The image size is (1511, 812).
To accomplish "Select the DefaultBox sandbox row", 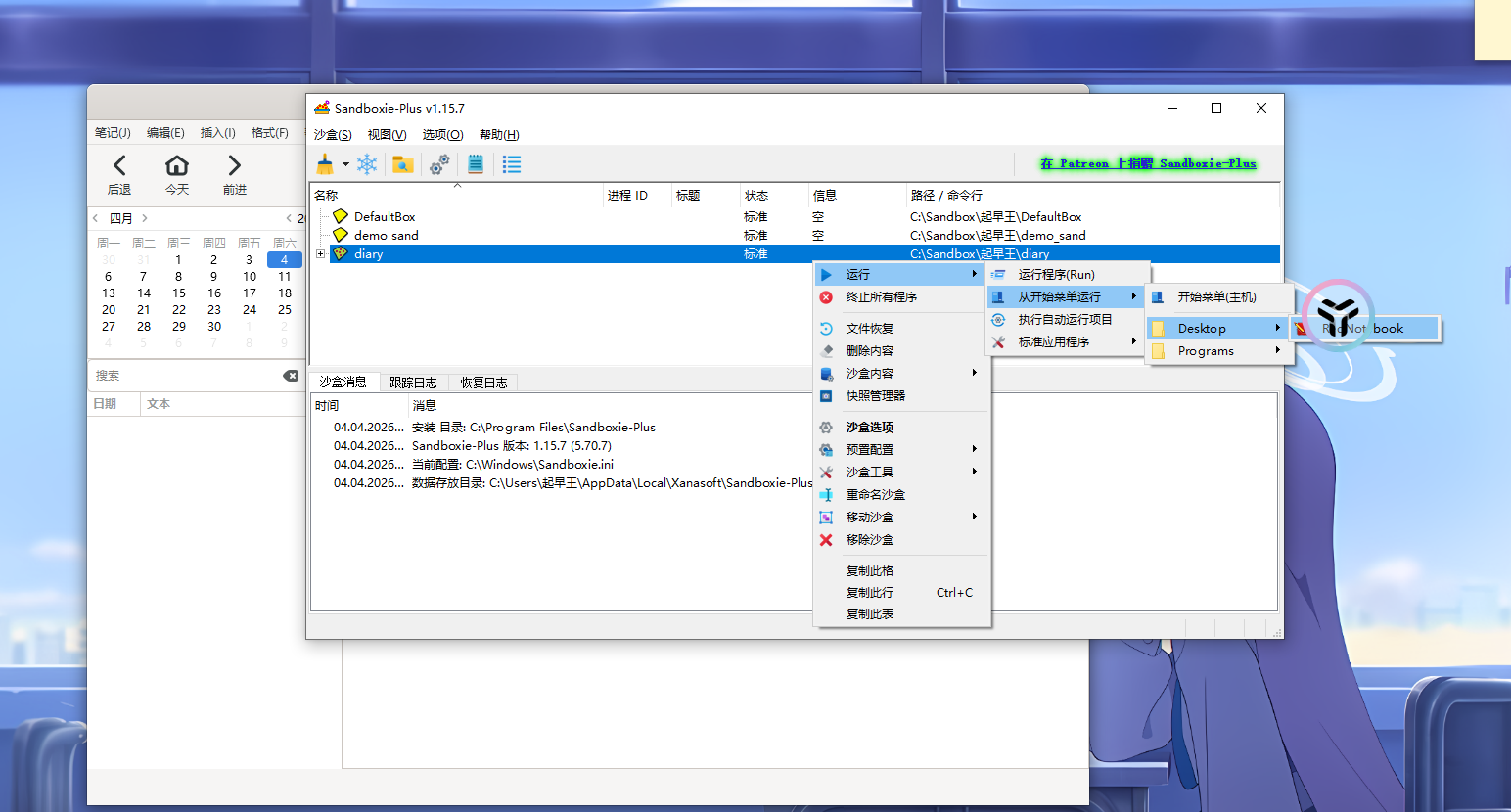I will click(x=795, y=217).
